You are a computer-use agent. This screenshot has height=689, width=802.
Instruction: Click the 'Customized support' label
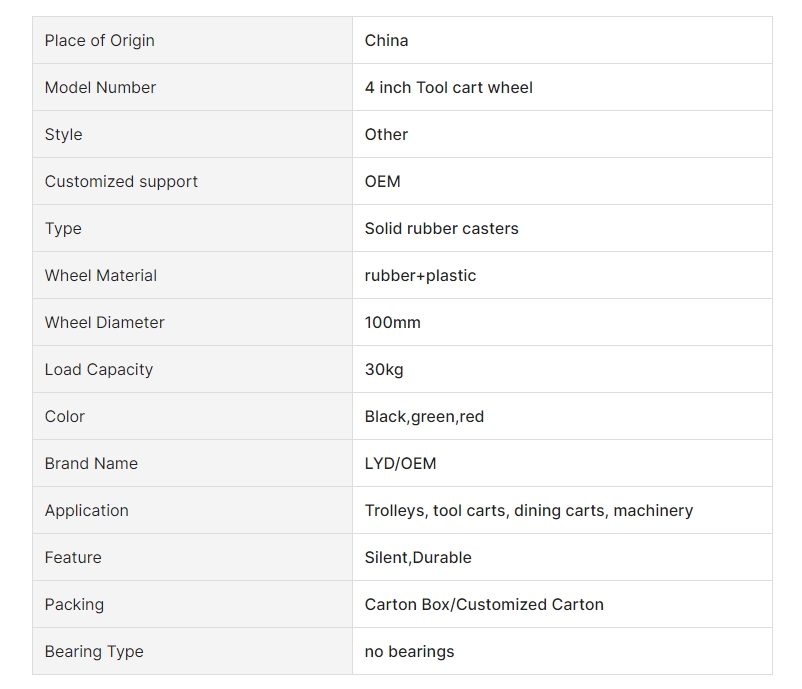pos(121,182)
